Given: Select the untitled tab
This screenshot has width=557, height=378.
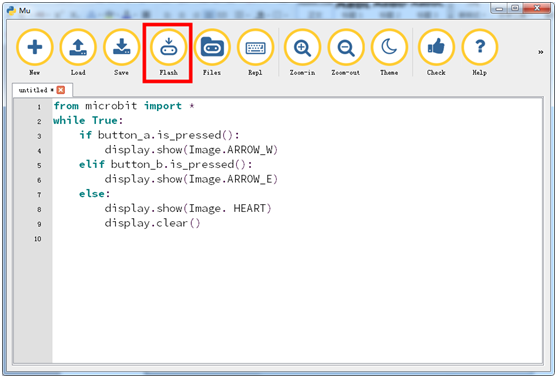Looking at the screenshot, I should [33, 90].
